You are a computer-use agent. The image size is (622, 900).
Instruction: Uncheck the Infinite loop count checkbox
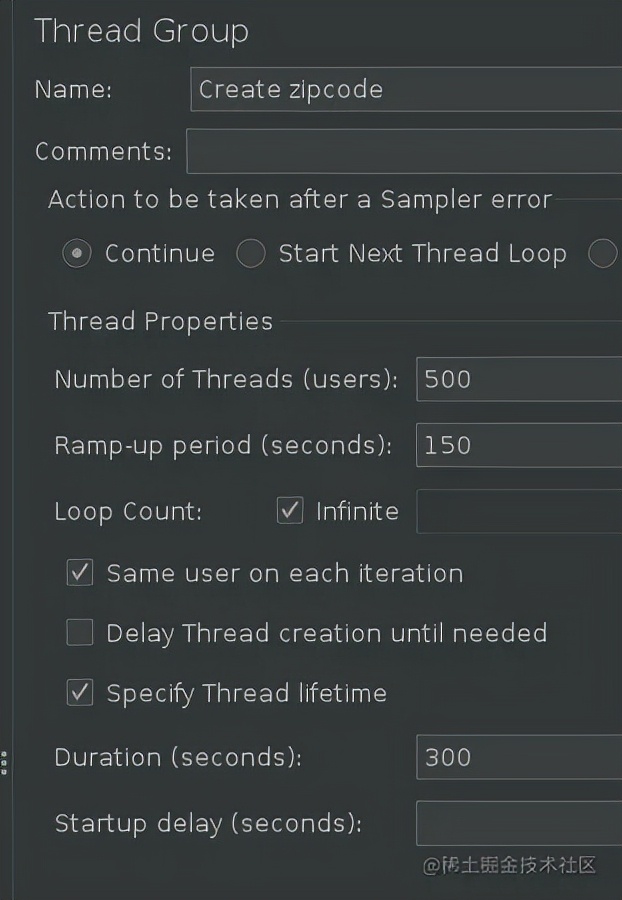coord(290,511)
